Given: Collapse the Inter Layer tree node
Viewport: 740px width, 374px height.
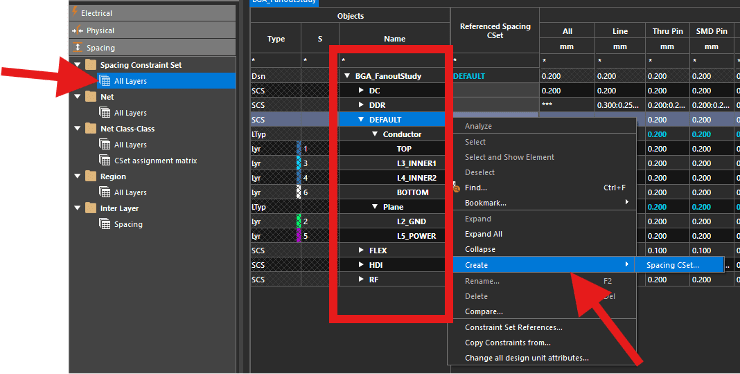Looking at the screenshot, I should pyautogui.click(x=77, y=208).
